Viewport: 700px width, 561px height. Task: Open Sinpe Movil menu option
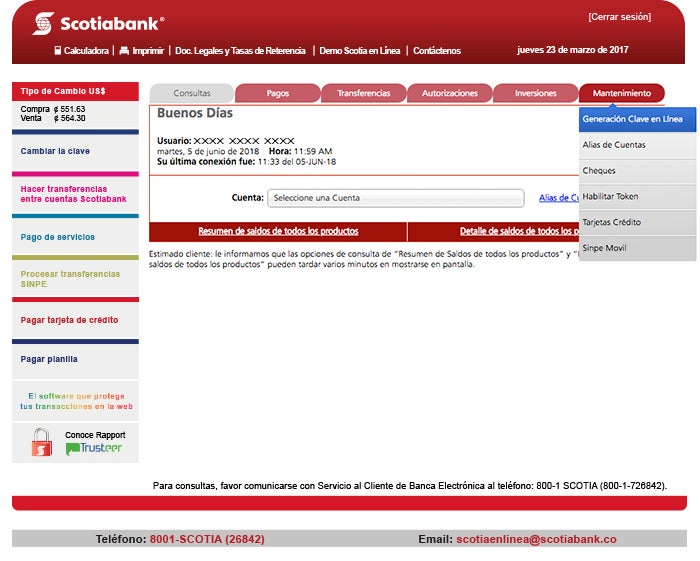(x=604, y=248)
